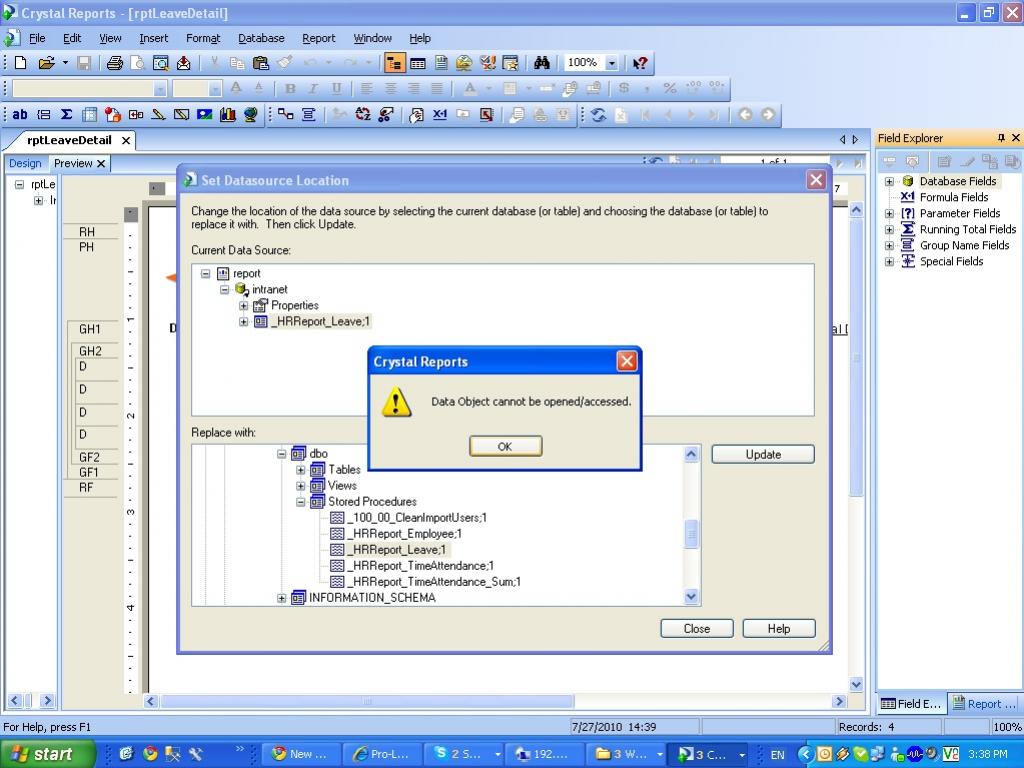Expand _HRReport_Leave;1 under intranet
This screenshot has width=1024, height=768.
pyautogui.click(x=243, y=321)
